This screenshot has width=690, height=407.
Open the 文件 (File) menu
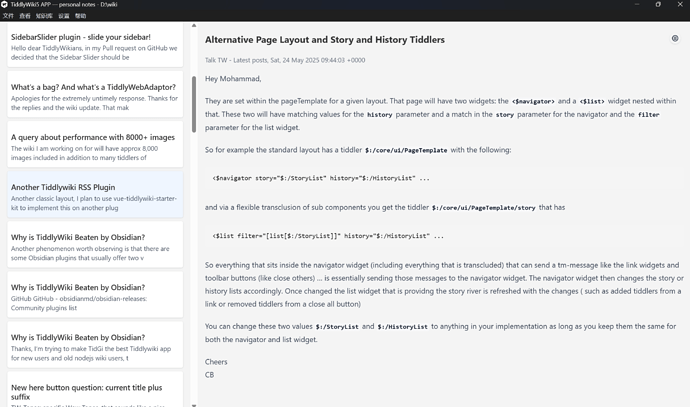click(x=8, y=16)
